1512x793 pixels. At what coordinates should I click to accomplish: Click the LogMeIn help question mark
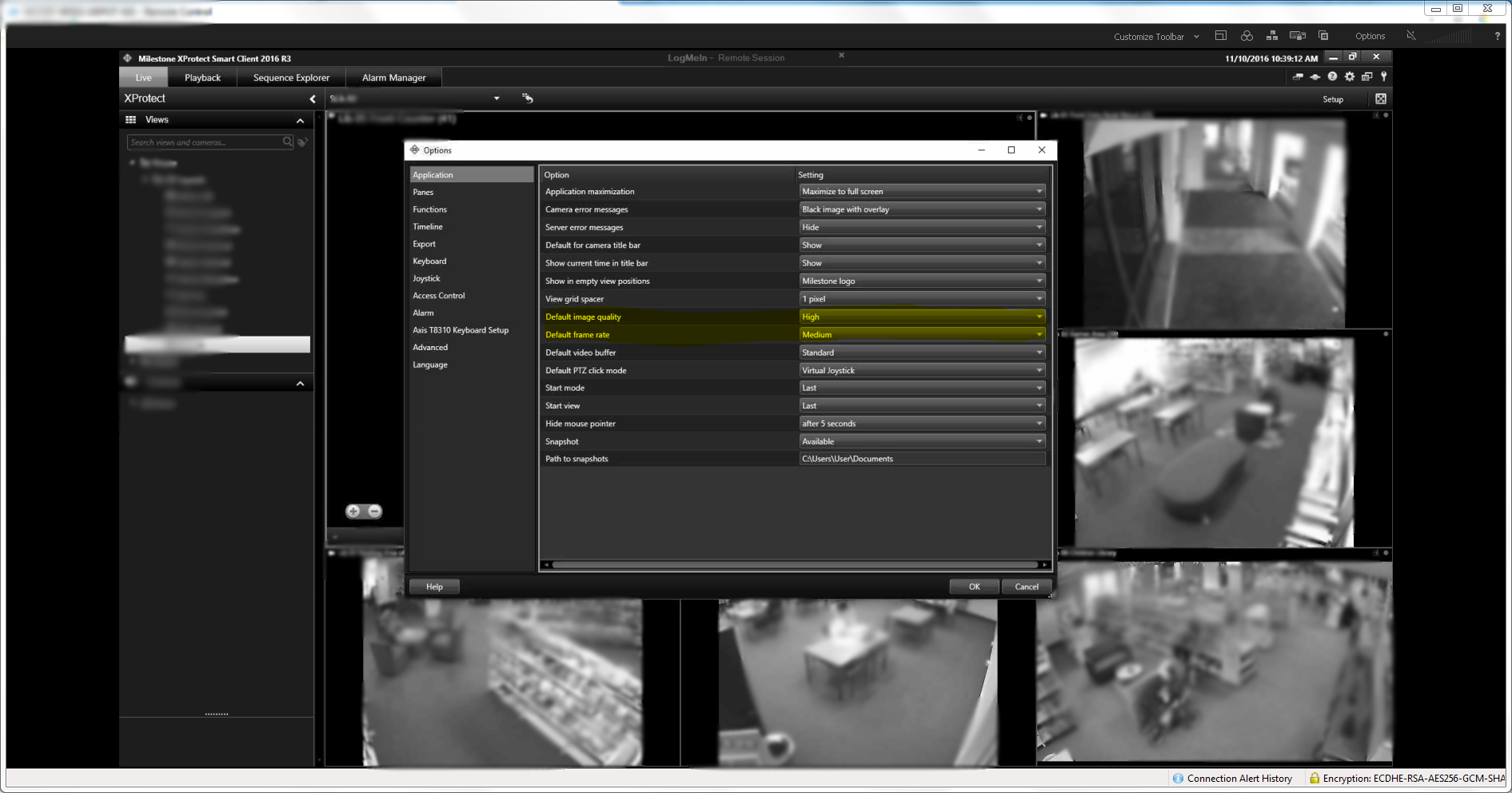pyautogui.click(x=1497, y=36)
